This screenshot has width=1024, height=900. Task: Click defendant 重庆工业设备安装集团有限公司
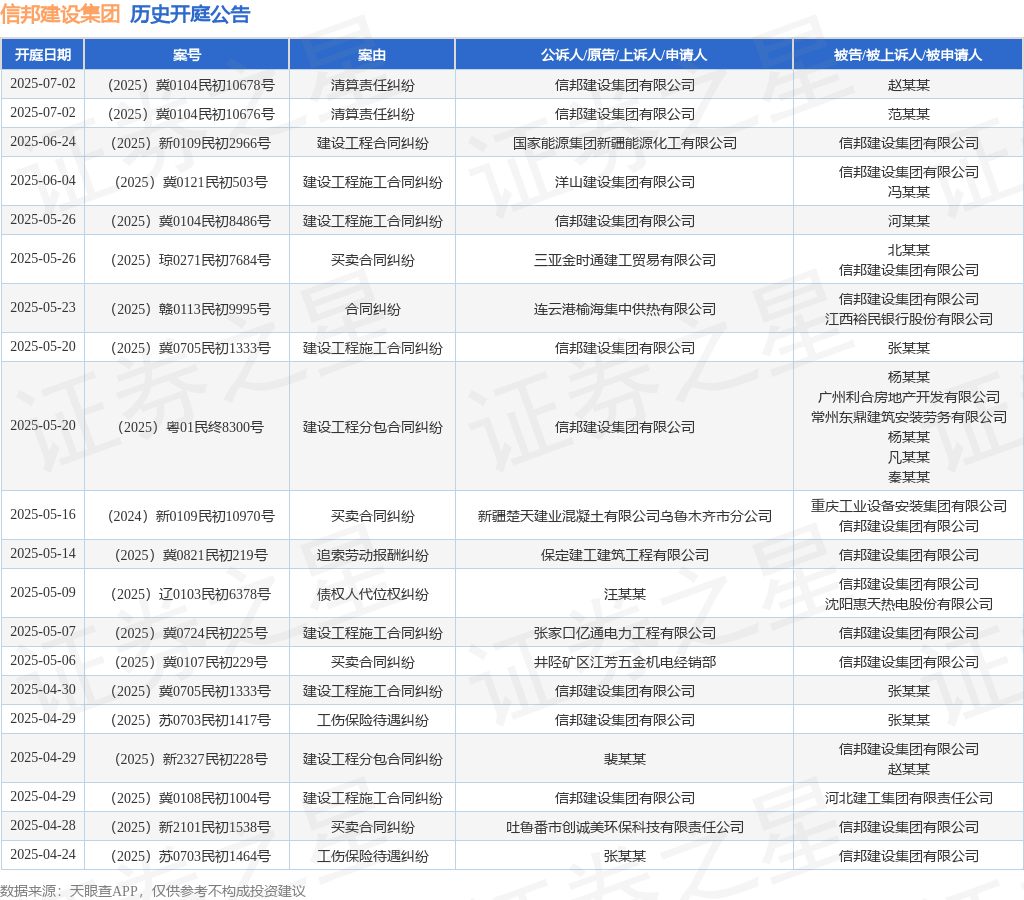coord(908,506)
